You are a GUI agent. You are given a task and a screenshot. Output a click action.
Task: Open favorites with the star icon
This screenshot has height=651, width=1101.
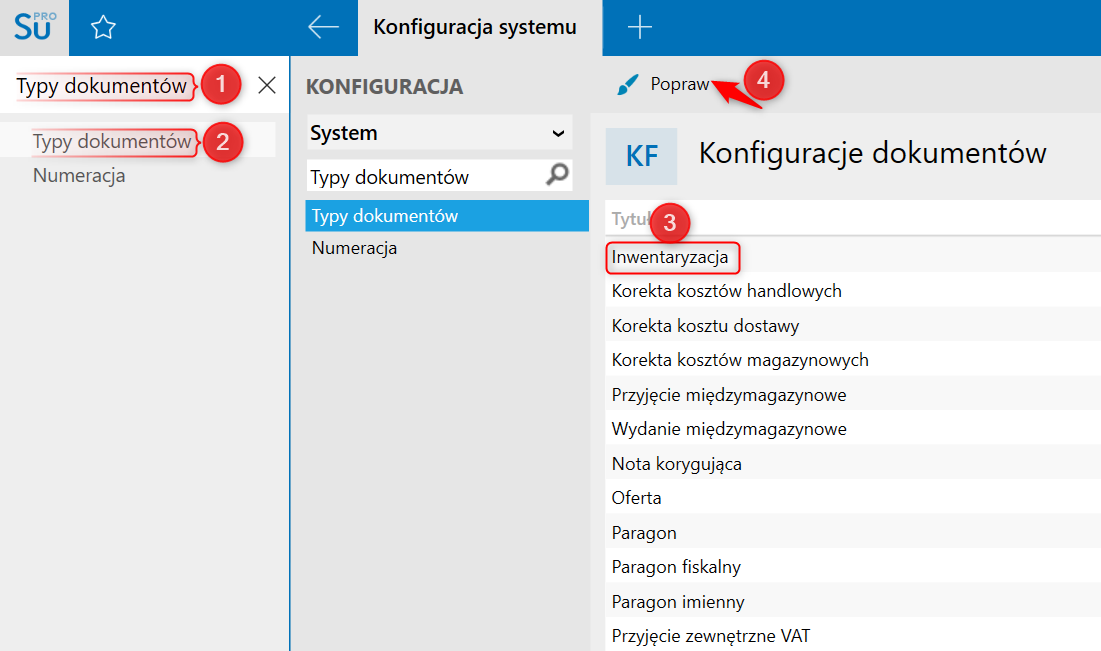[103, 27]
